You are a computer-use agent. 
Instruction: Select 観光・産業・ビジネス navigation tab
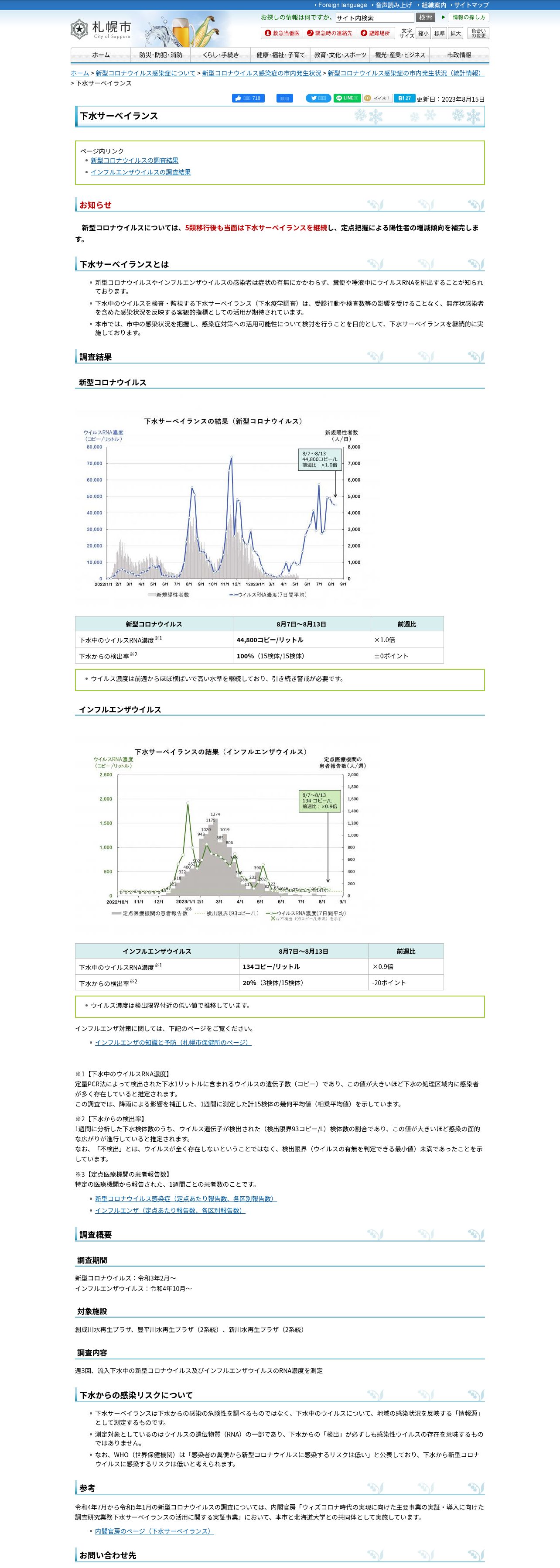click(400, 55)
